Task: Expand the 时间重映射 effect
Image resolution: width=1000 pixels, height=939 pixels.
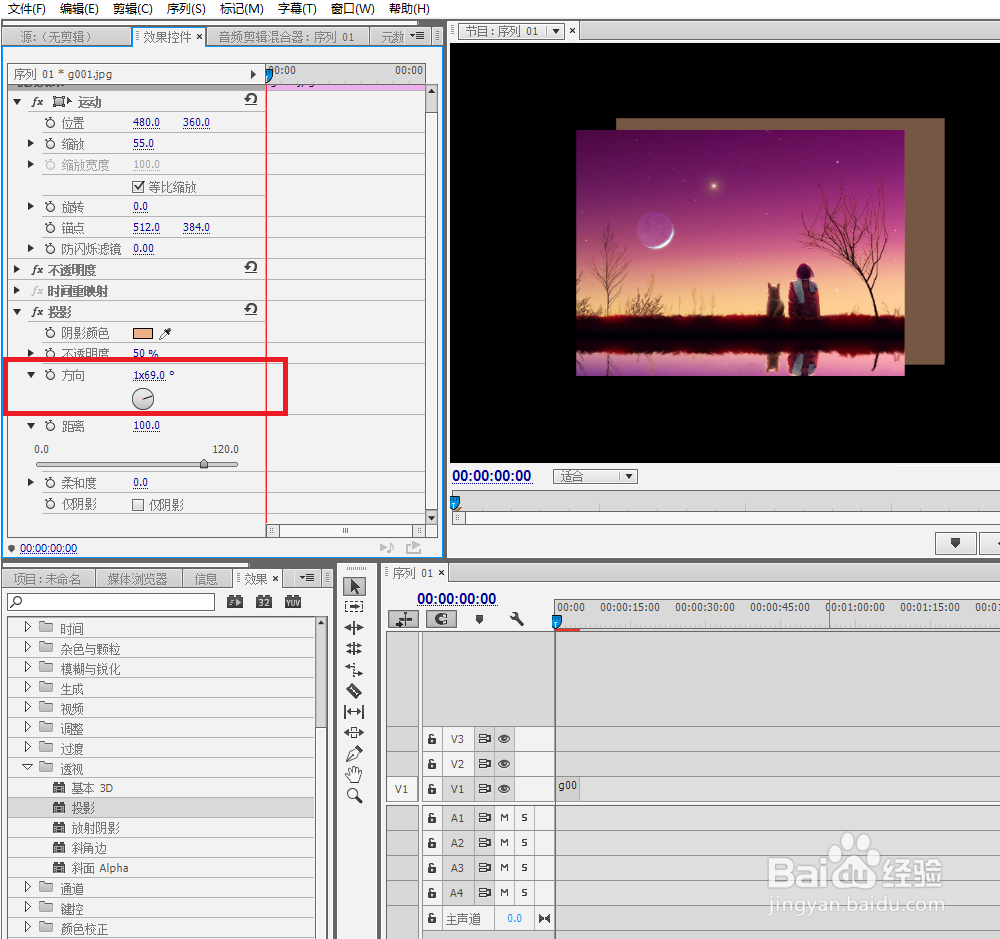Action: [x=17, y=290]
